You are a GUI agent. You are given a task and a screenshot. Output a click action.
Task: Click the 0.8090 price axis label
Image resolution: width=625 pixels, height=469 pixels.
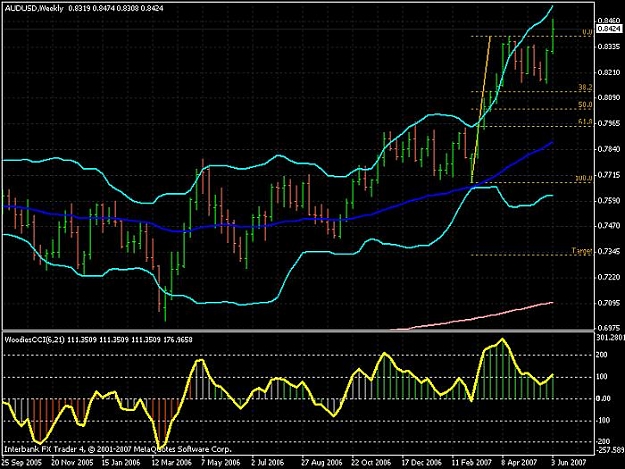[x=609, y=97]
